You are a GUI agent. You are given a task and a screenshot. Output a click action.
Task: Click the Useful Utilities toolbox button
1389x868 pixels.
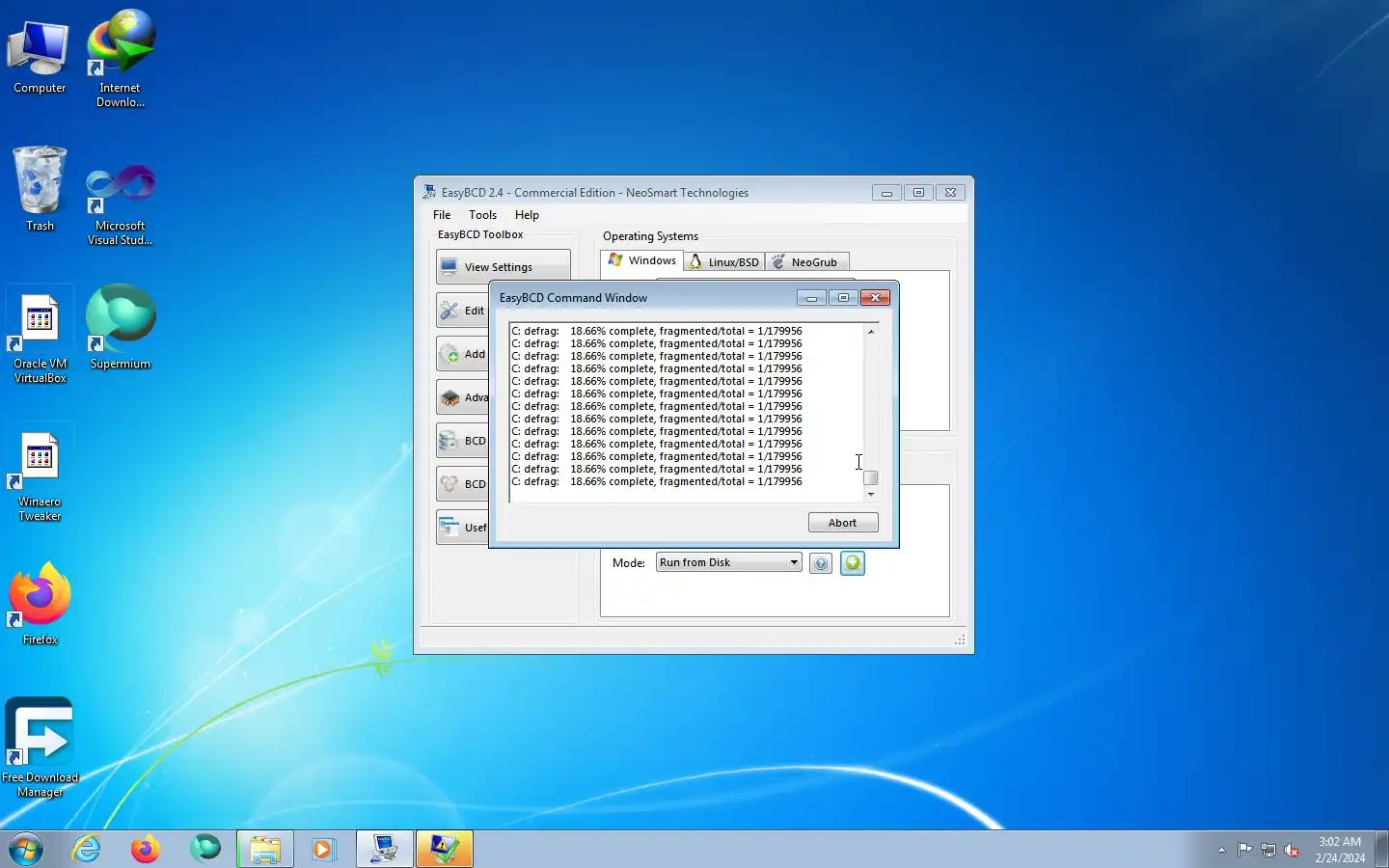[463, 528]
